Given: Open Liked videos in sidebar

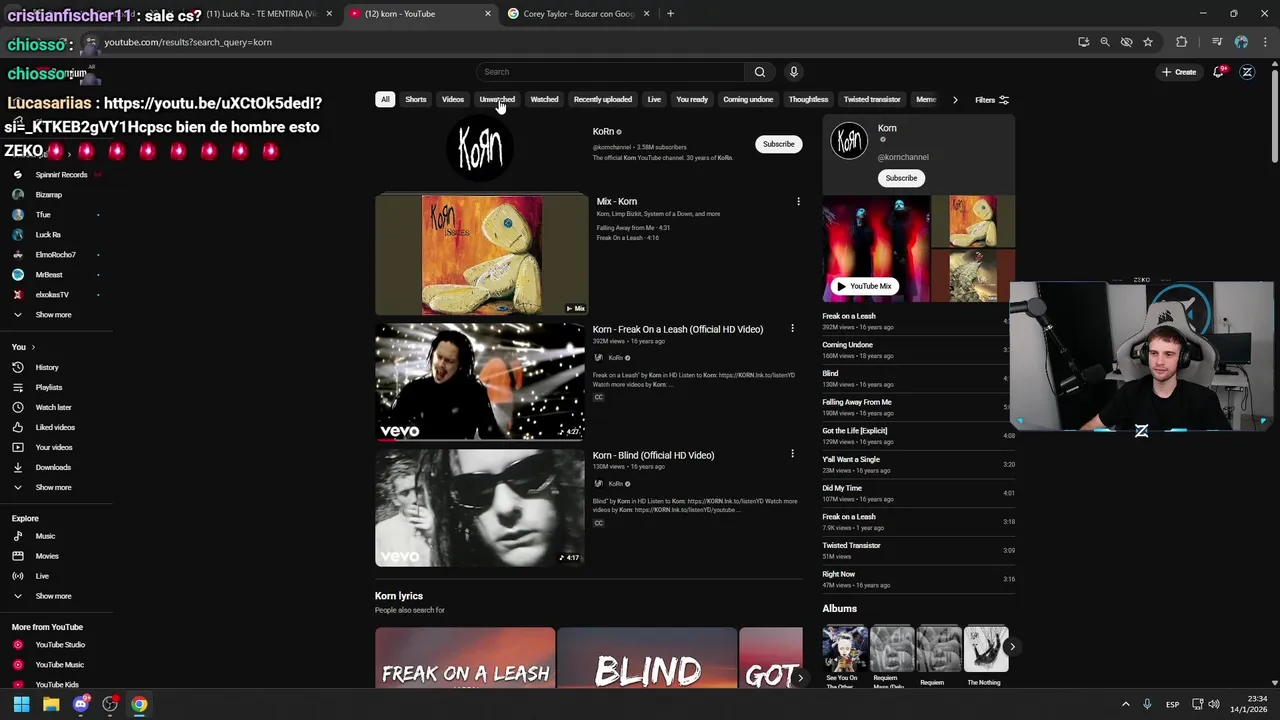Looking at the screenshot, I should 56,427.
